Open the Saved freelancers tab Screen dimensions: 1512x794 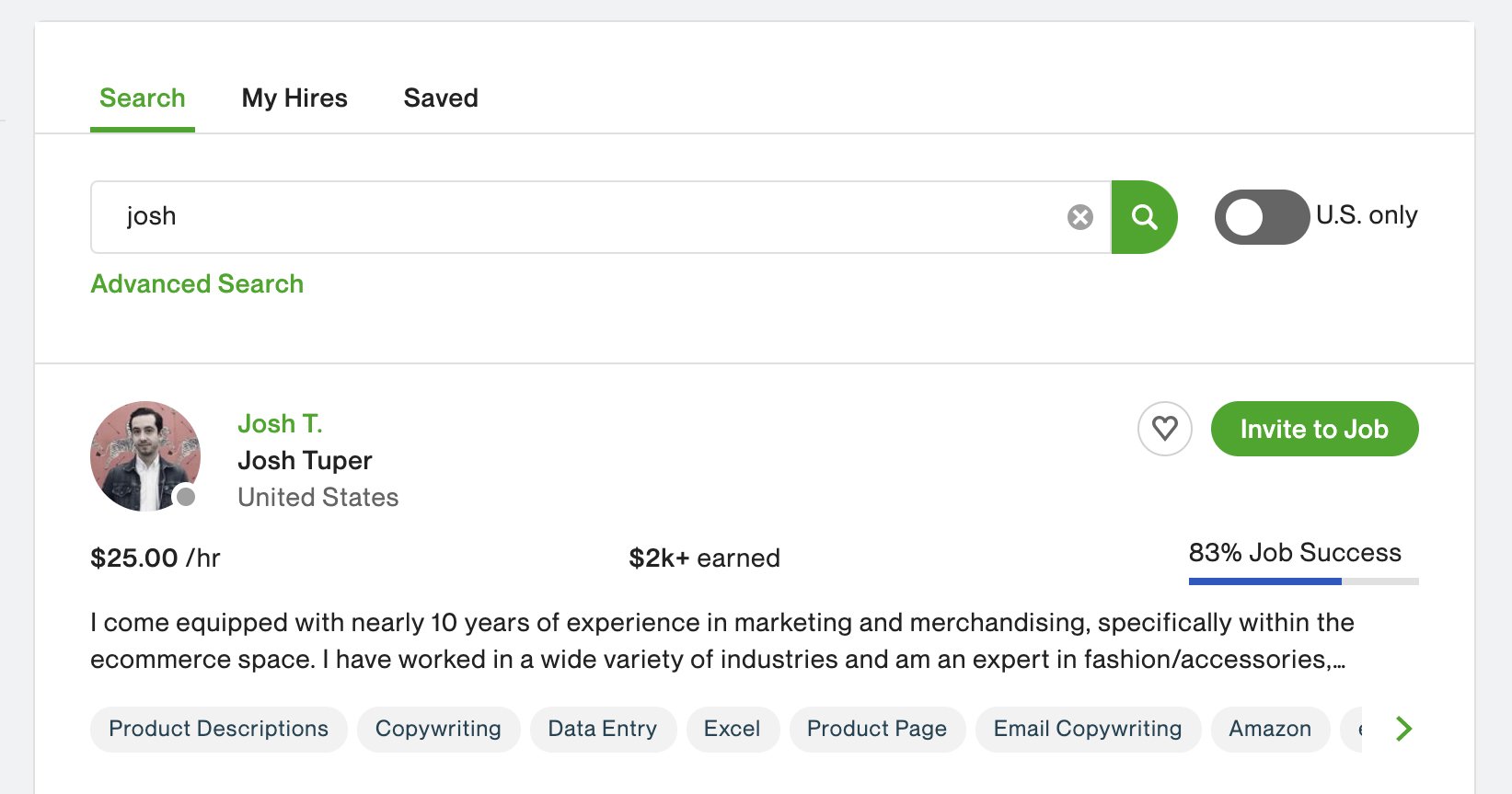point(440,98)
